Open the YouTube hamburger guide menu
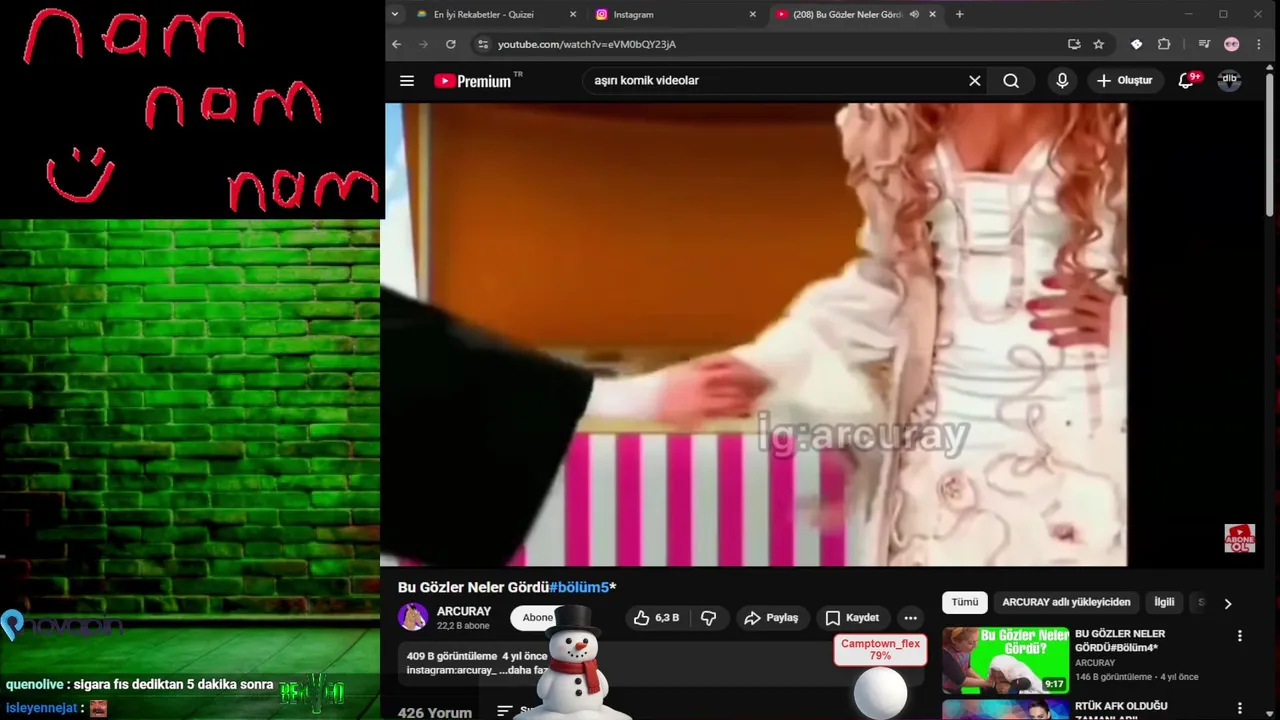 click(407, 81)
